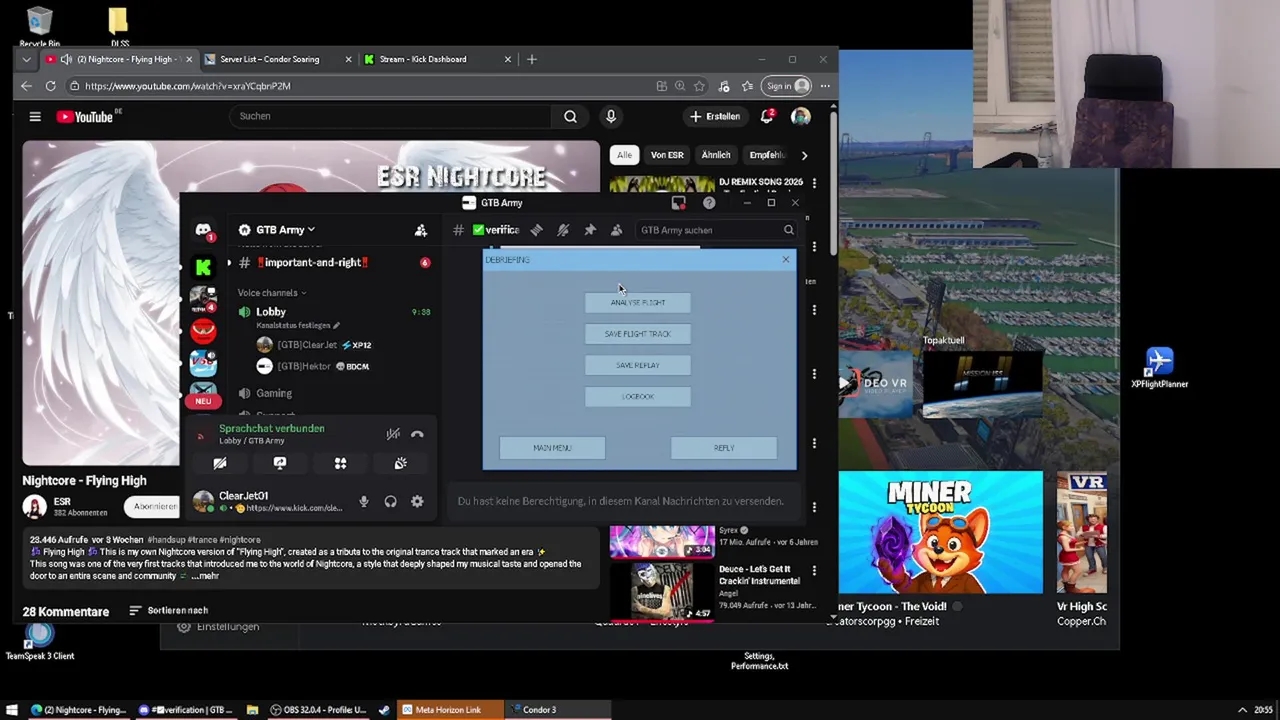Select the Ähnlich filter chip
The image size is (1280, 720).
(x=716, y=155)
